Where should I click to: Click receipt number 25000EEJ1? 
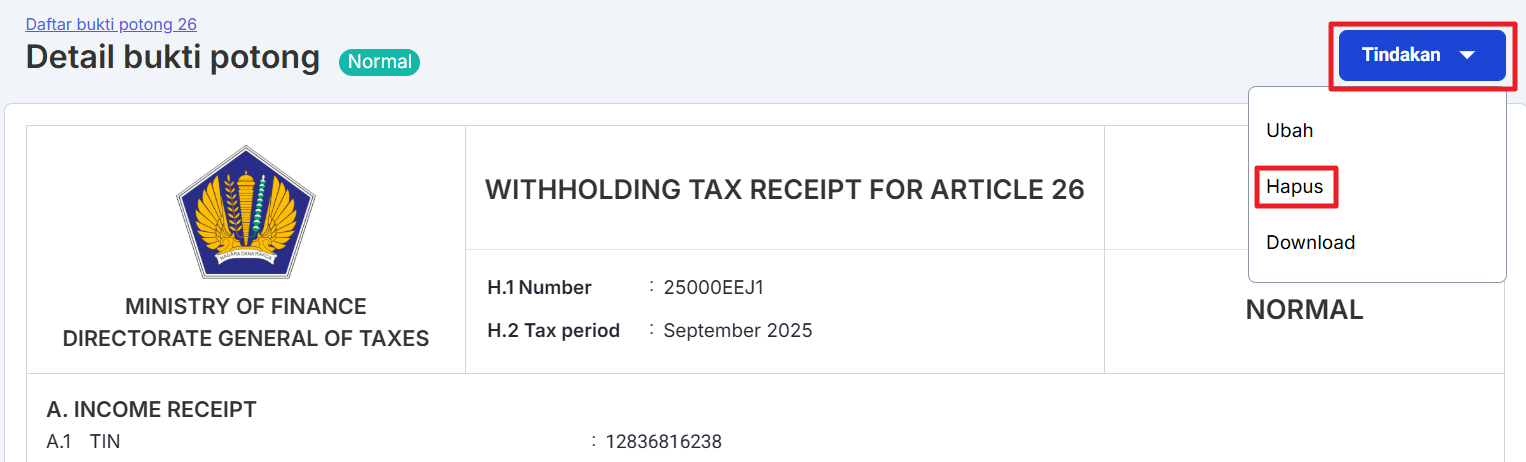coord(713,288)
